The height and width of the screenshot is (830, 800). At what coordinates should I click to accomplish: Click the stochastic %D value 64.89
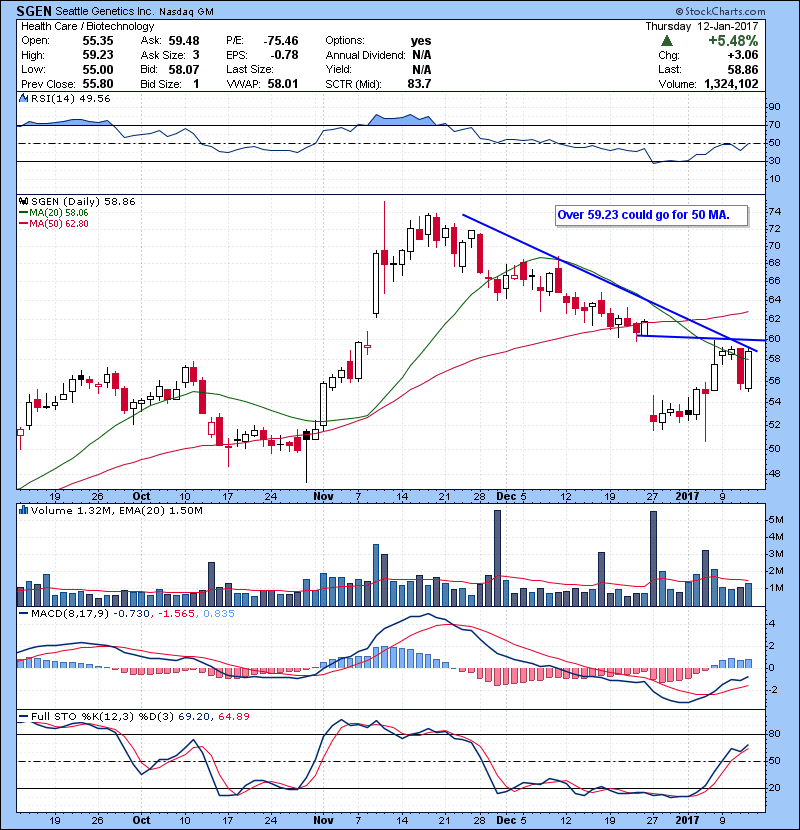233,717
